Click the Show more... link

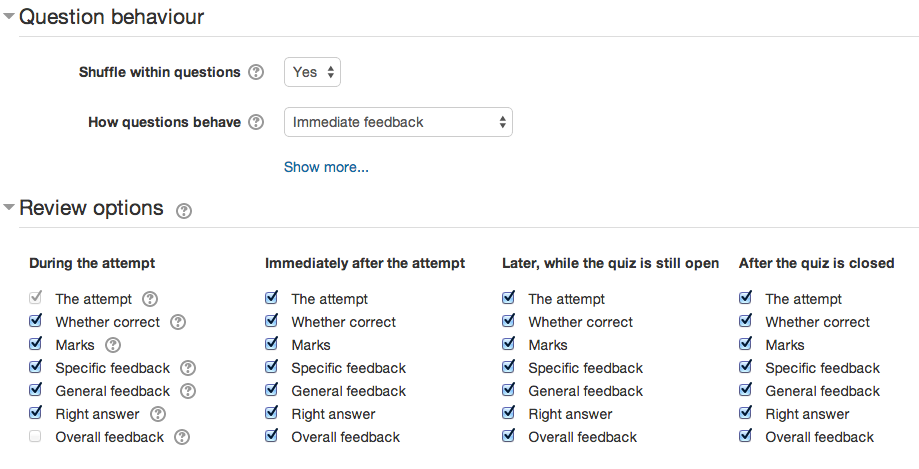[326, 167]
